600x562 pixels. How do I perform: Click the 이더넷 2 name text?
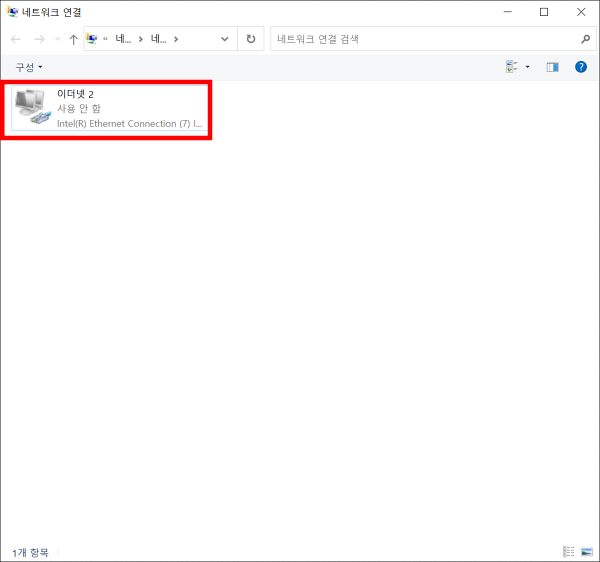[75, 94]
